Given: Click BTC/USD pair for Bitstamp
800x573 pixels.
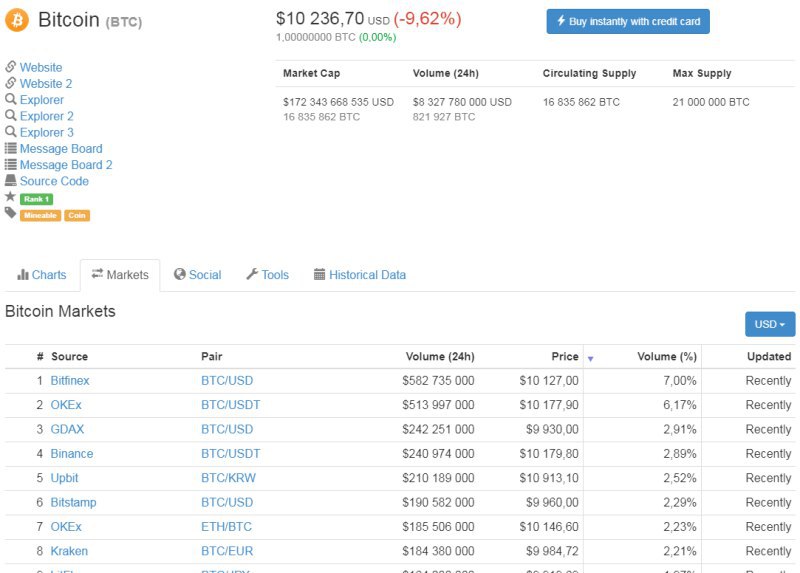Looking at the screenshot, I should (227, 503).
